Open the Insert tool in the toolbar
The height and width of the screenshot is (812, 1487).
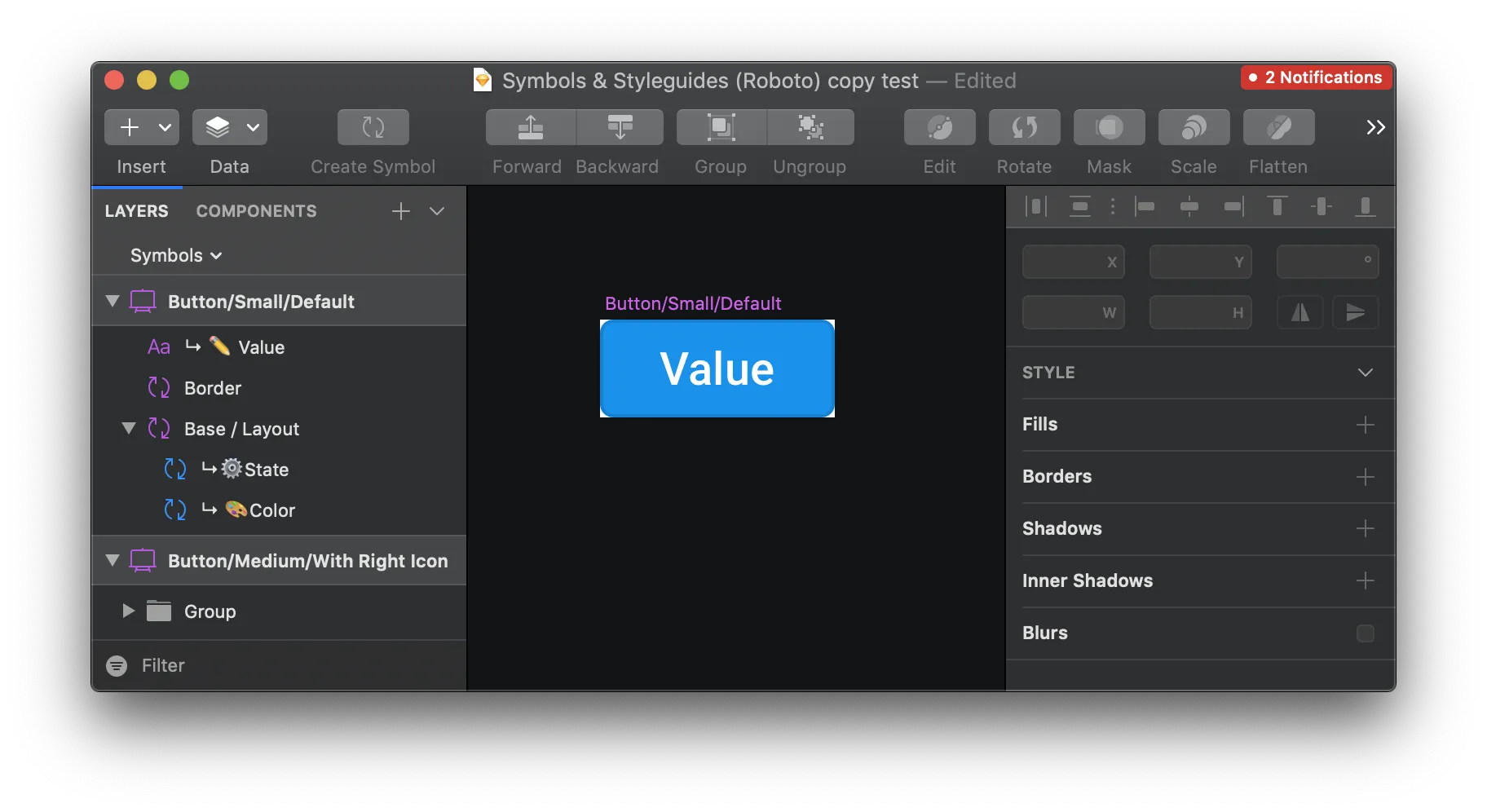[x=130, y=127]
